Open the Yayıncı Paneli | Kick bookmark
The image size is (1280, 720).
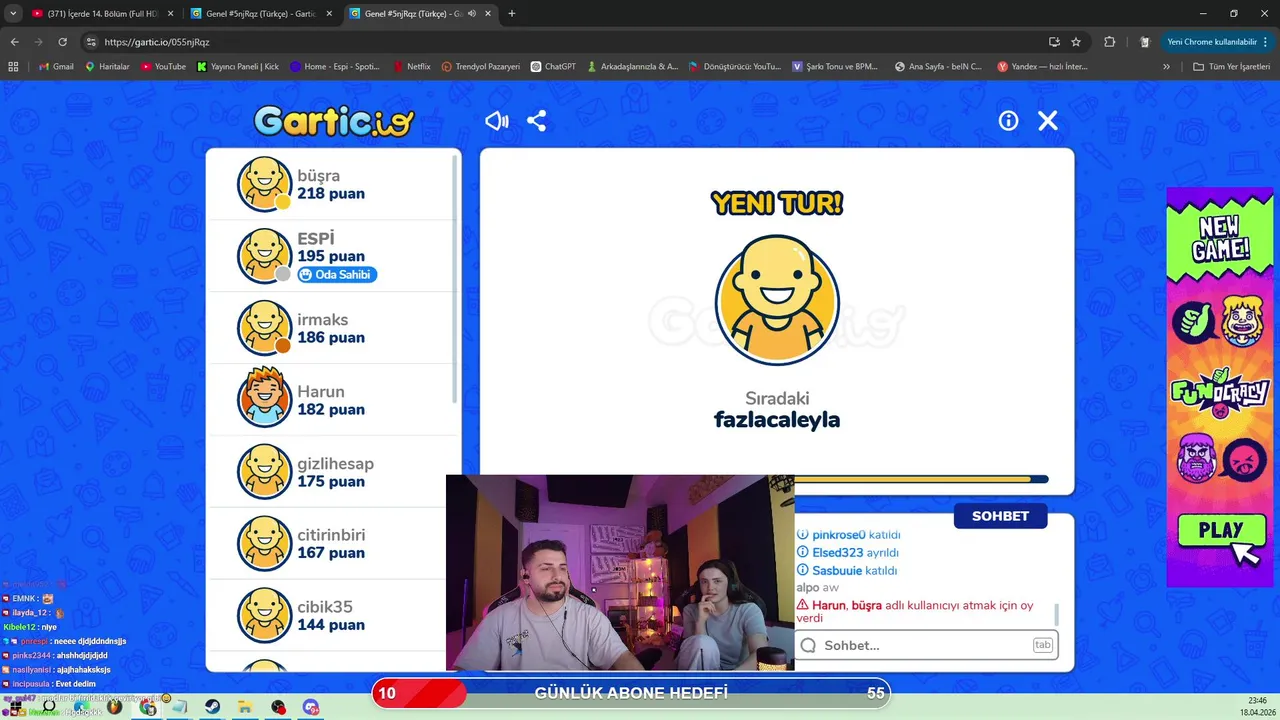point(238,67)
